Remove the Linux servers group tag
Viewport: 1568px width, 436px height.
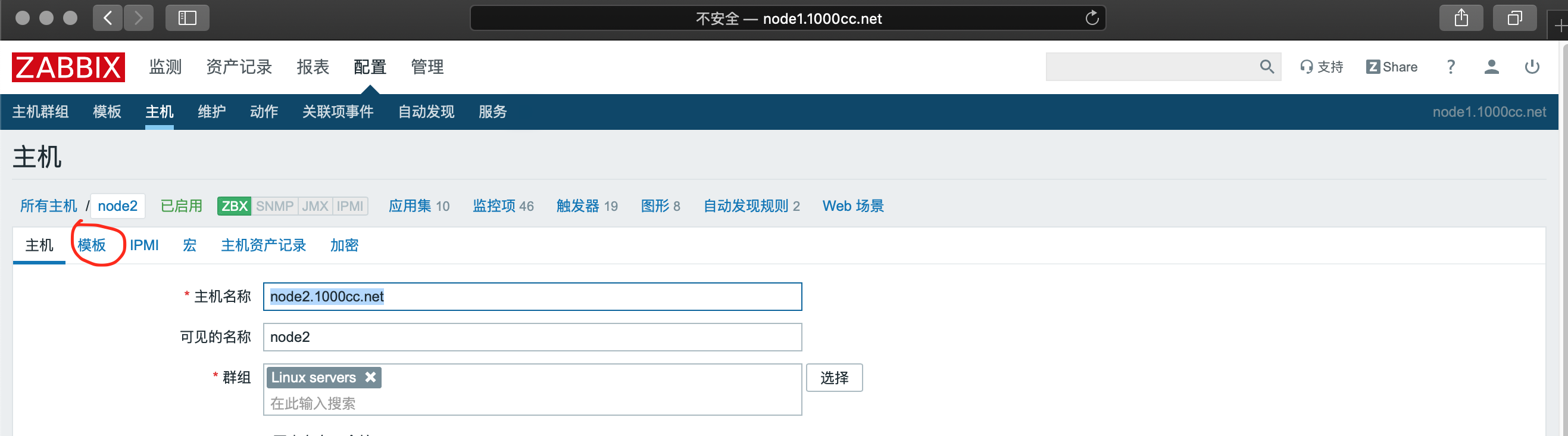370,378
